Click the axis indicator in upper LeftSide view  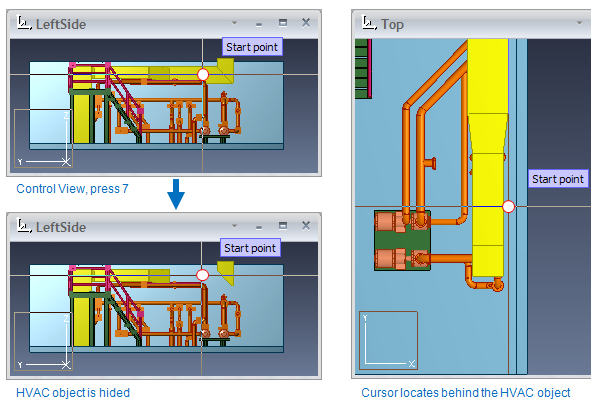pos(43,138)
